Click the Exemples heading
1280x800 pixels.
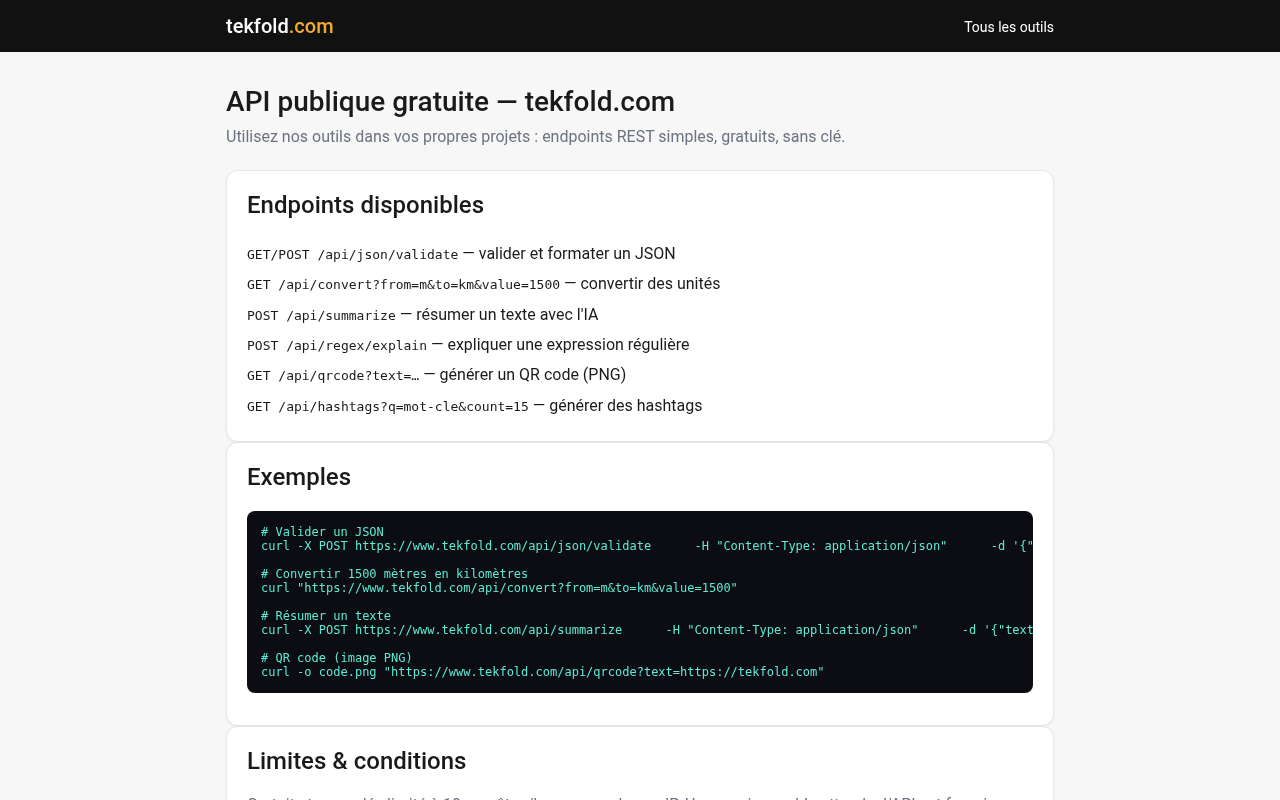[x=299, y=477]
